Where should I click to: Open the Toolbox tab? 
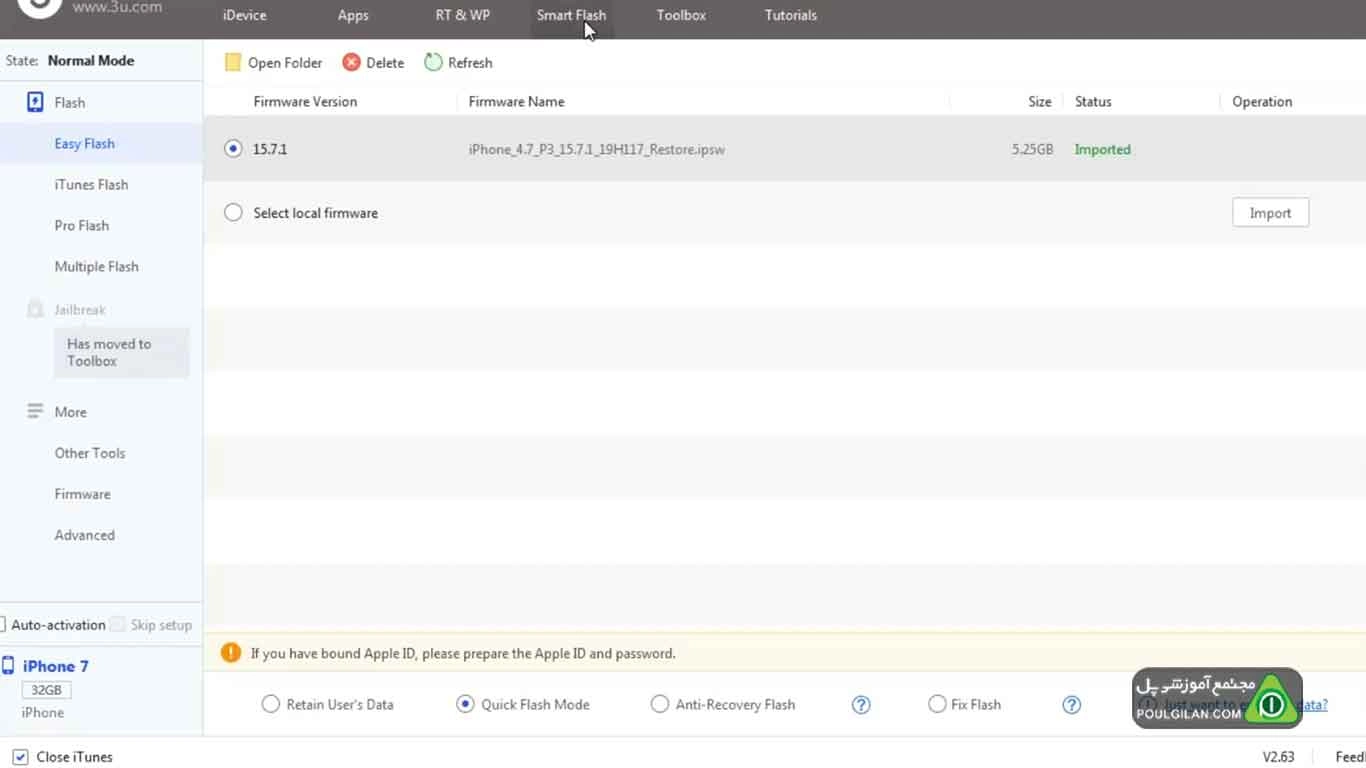click(x=681, y=15)
